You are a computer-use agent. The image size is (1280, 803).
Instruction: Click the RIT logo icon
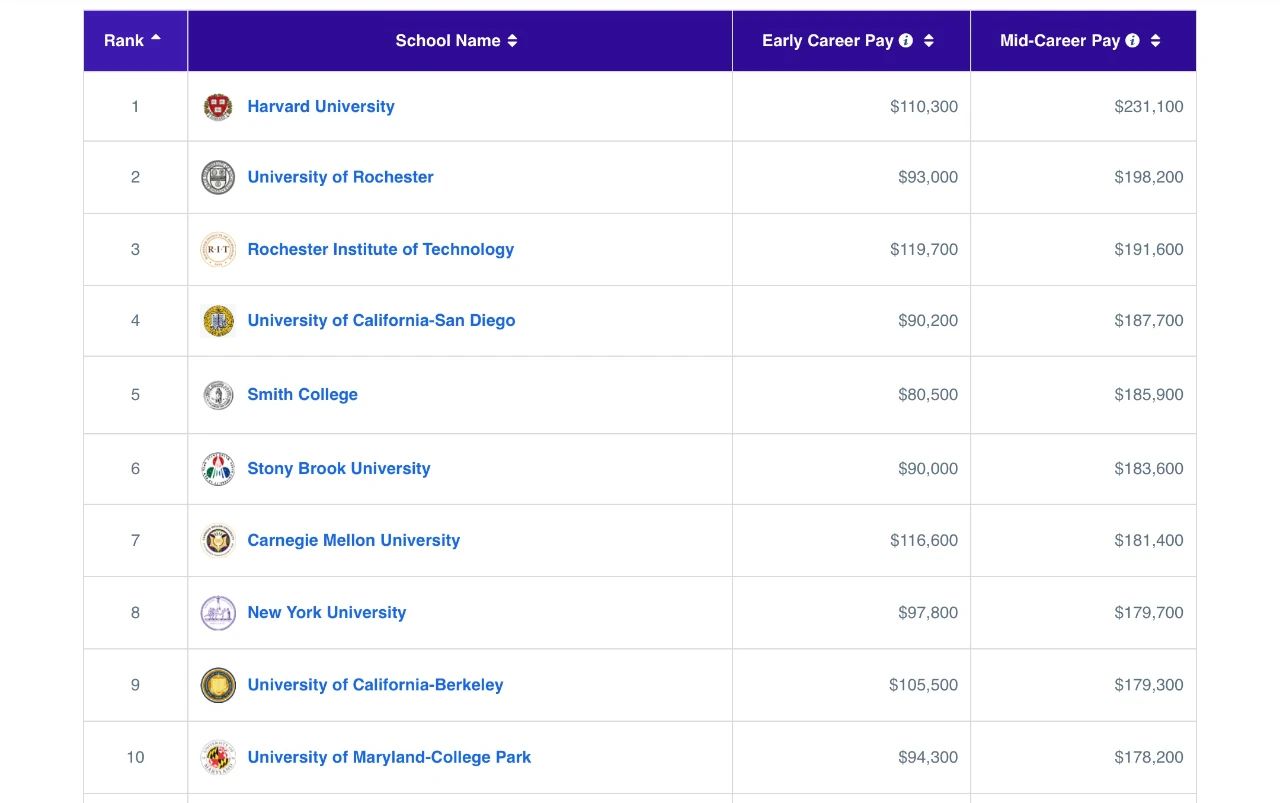(218, 249)
